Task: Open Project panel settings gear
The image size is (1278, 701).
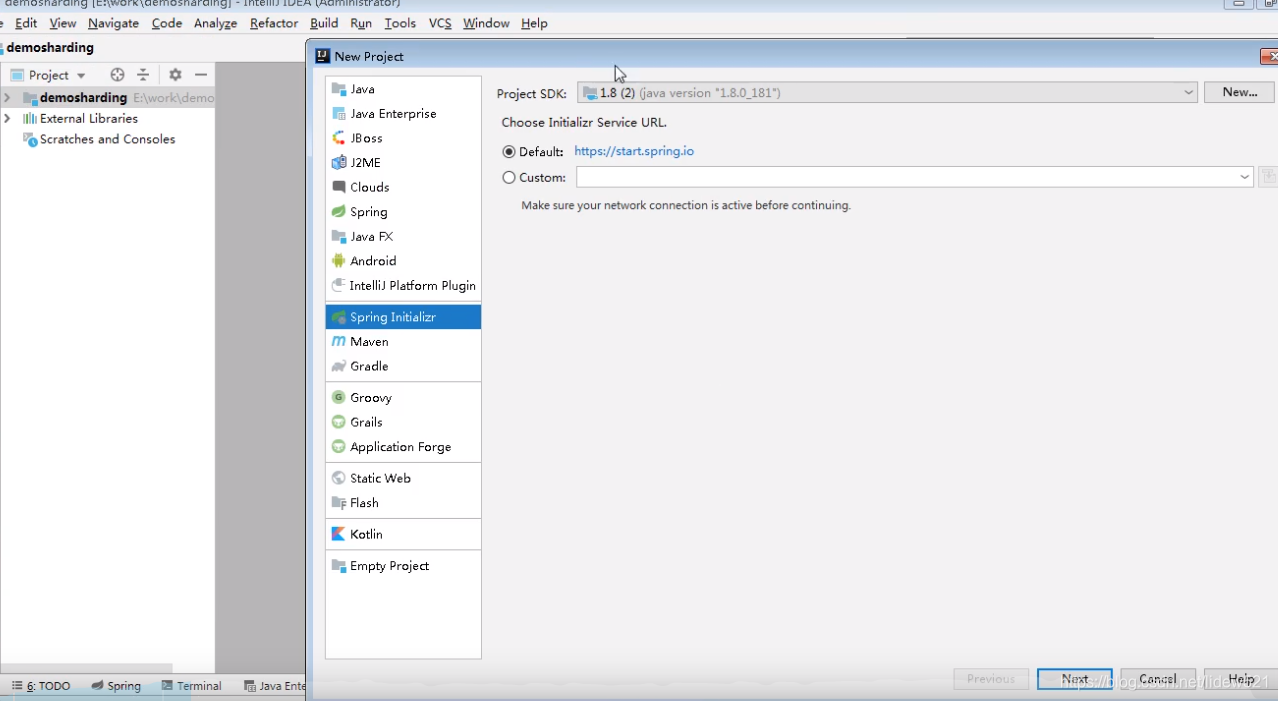Action: (x=175, y=75)
